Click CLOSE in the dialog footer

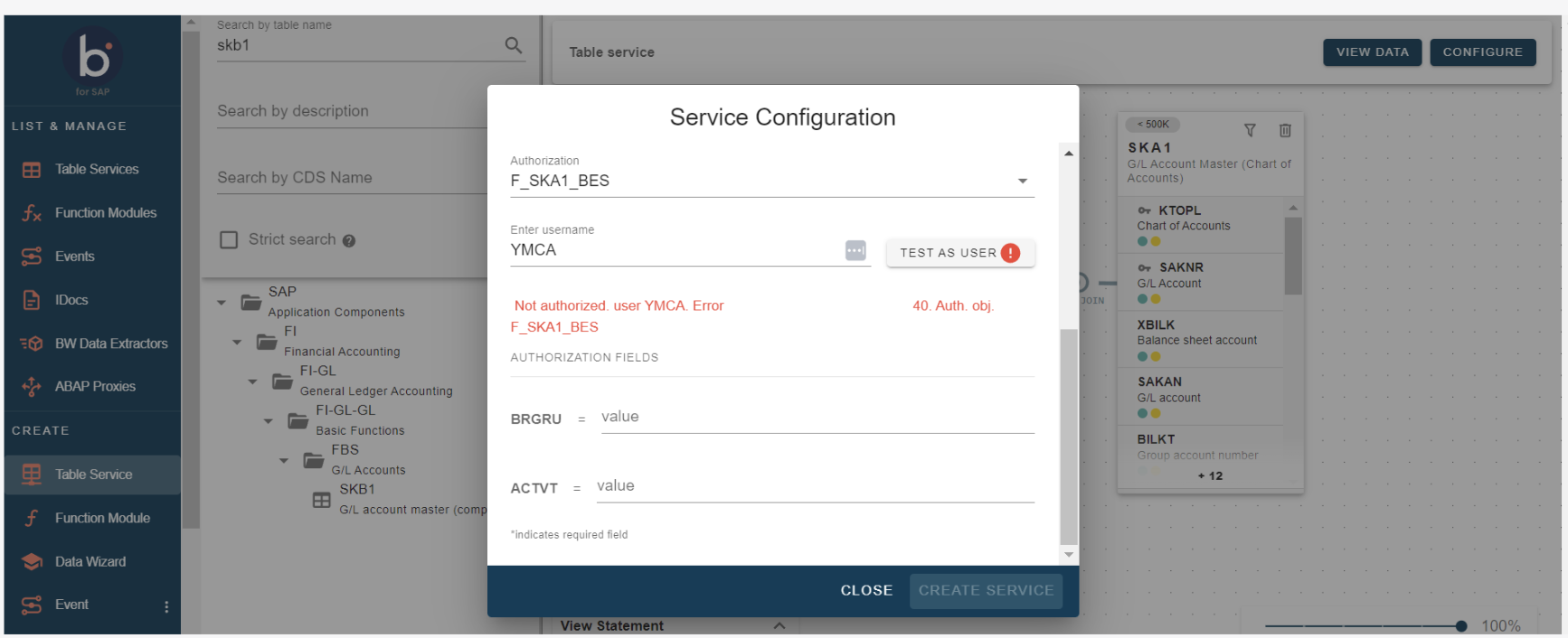[865, 590]
